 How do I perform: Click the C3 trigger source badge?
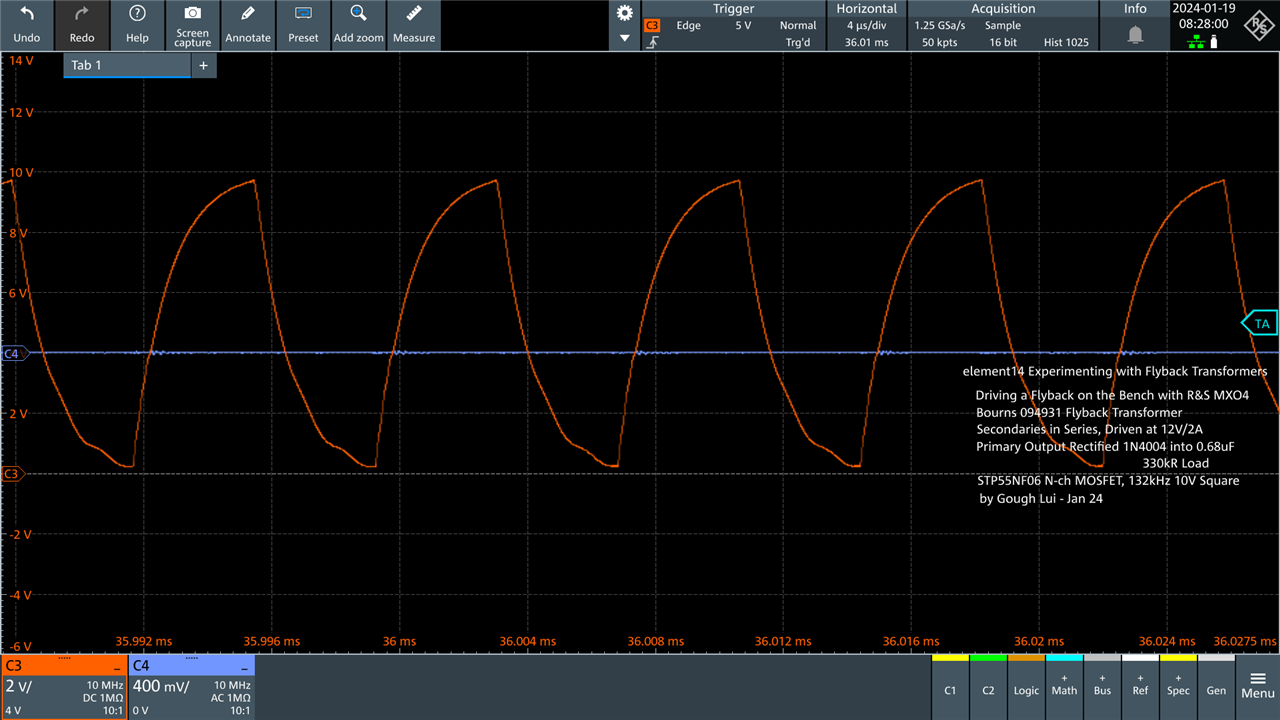[652, 25]
